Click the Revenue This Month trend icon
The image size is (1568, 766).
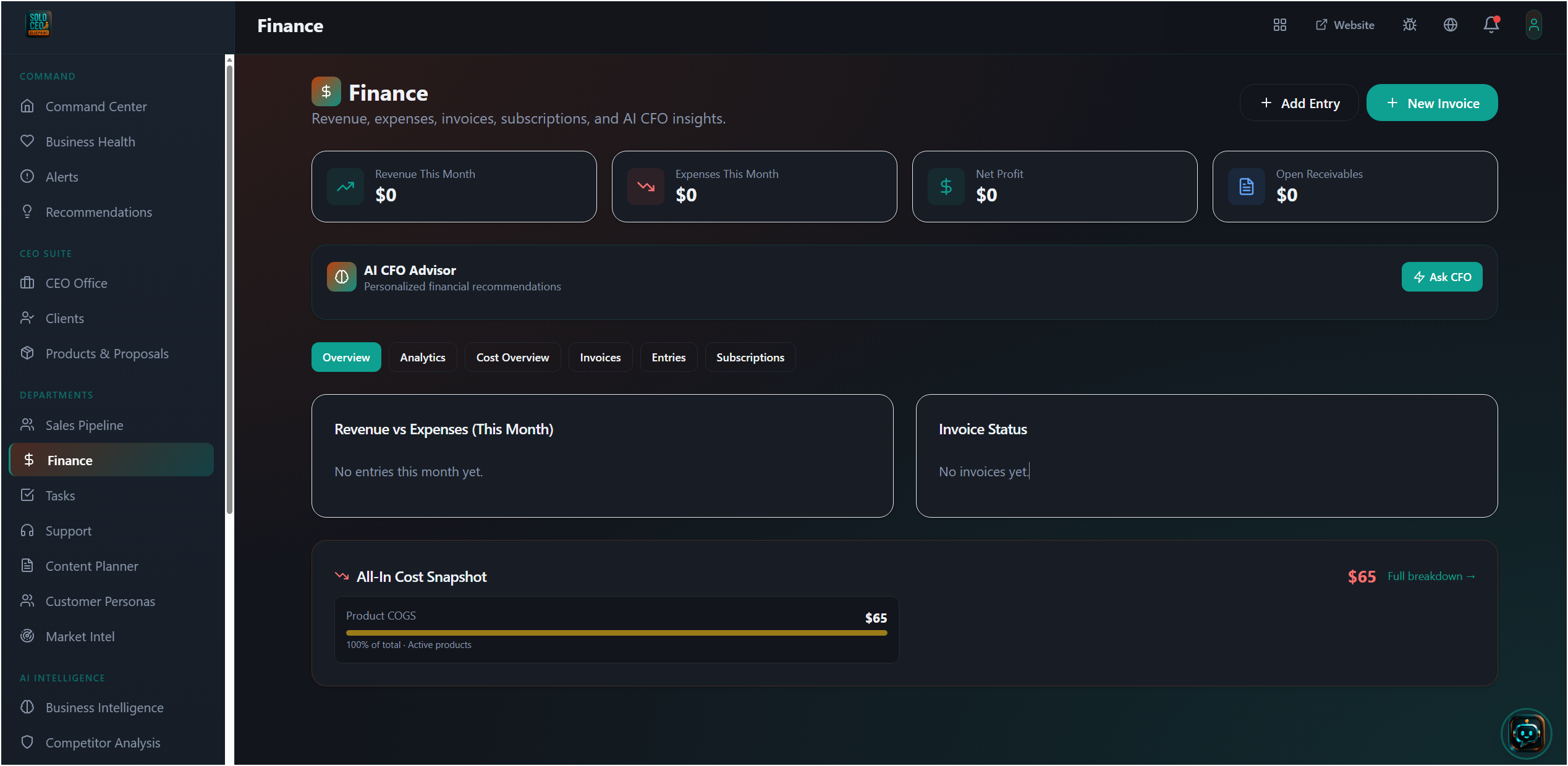(345, 187)
